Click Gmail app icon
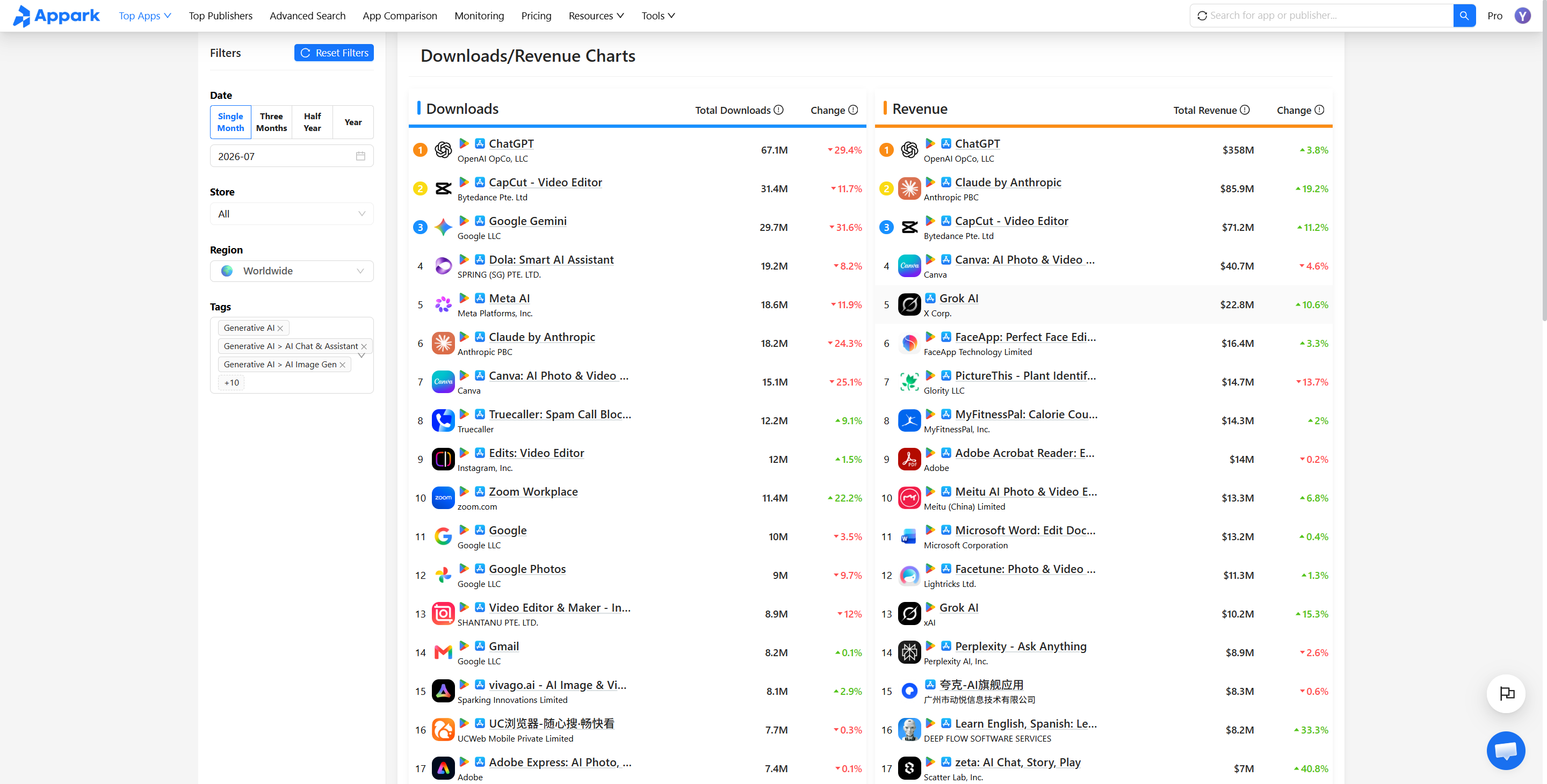 (x=443, y=652)
